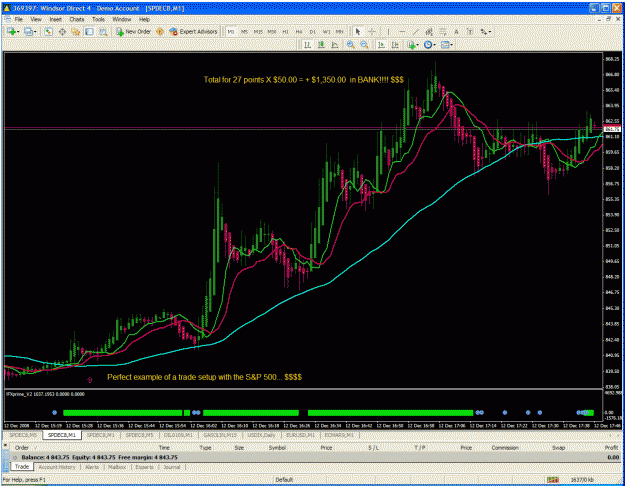Open the Profiles toolbar button
Viewport: 625px width, 486px height.
point(29,31)
